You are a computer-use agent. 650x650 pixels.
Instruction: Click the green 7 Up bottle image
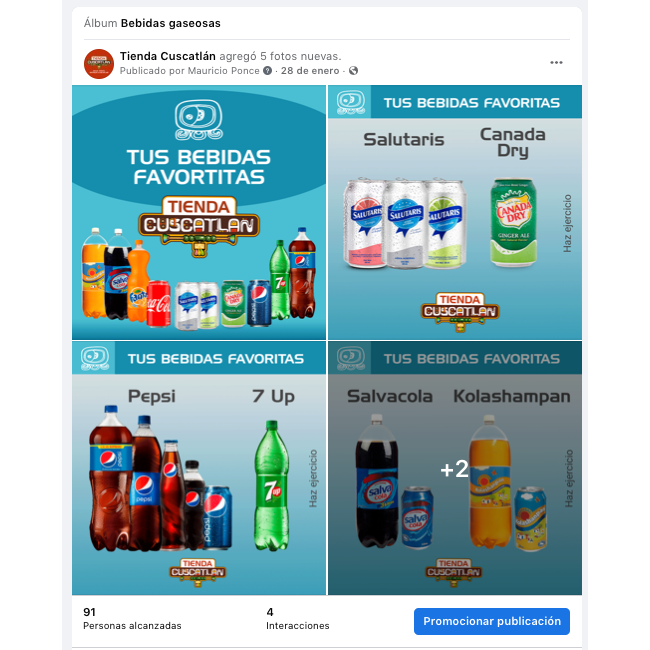pos(272,485)
